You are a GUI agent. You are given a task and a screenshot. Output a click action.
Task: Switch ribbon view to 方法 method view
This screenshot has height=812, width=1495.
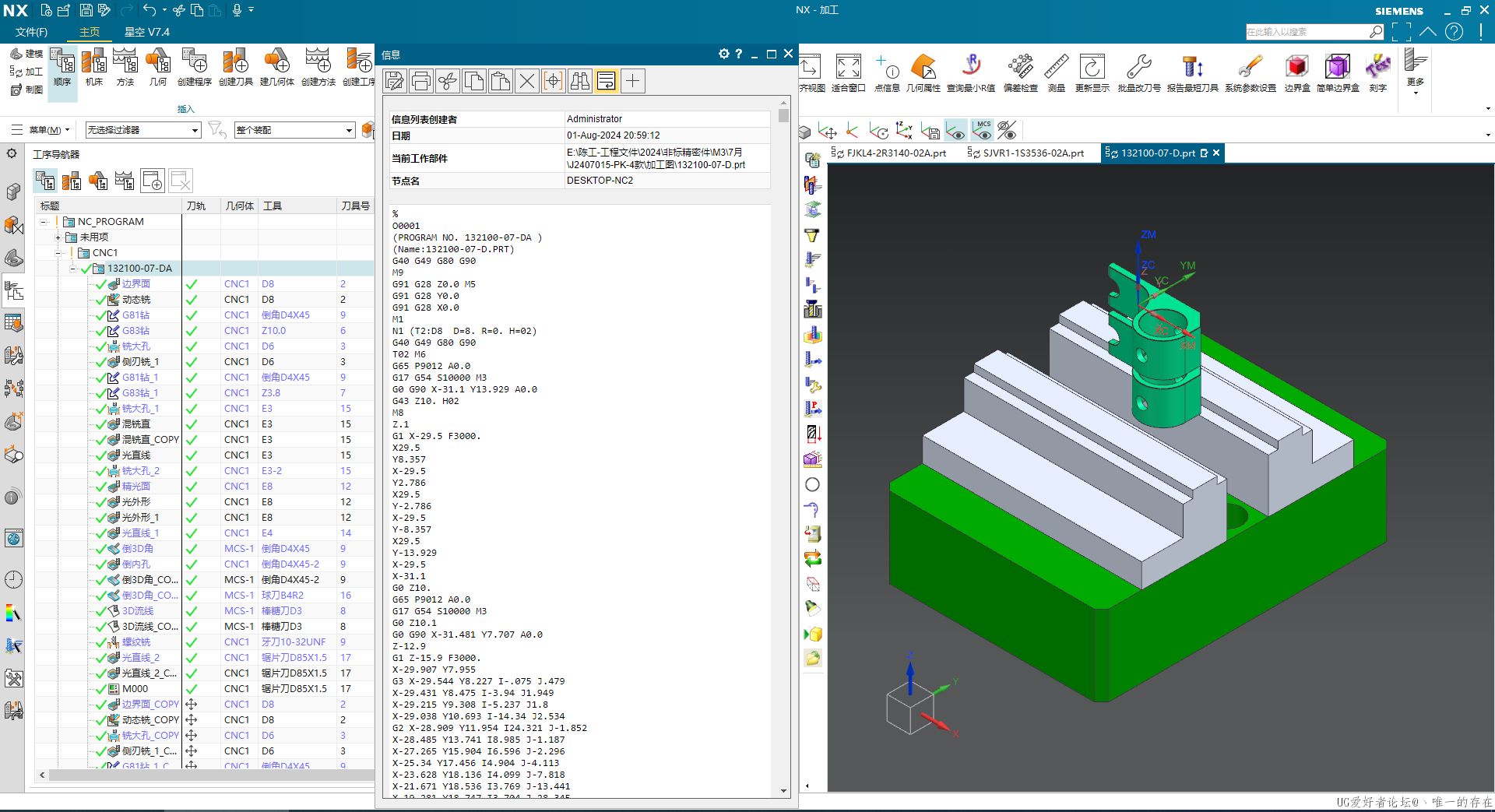125,67
